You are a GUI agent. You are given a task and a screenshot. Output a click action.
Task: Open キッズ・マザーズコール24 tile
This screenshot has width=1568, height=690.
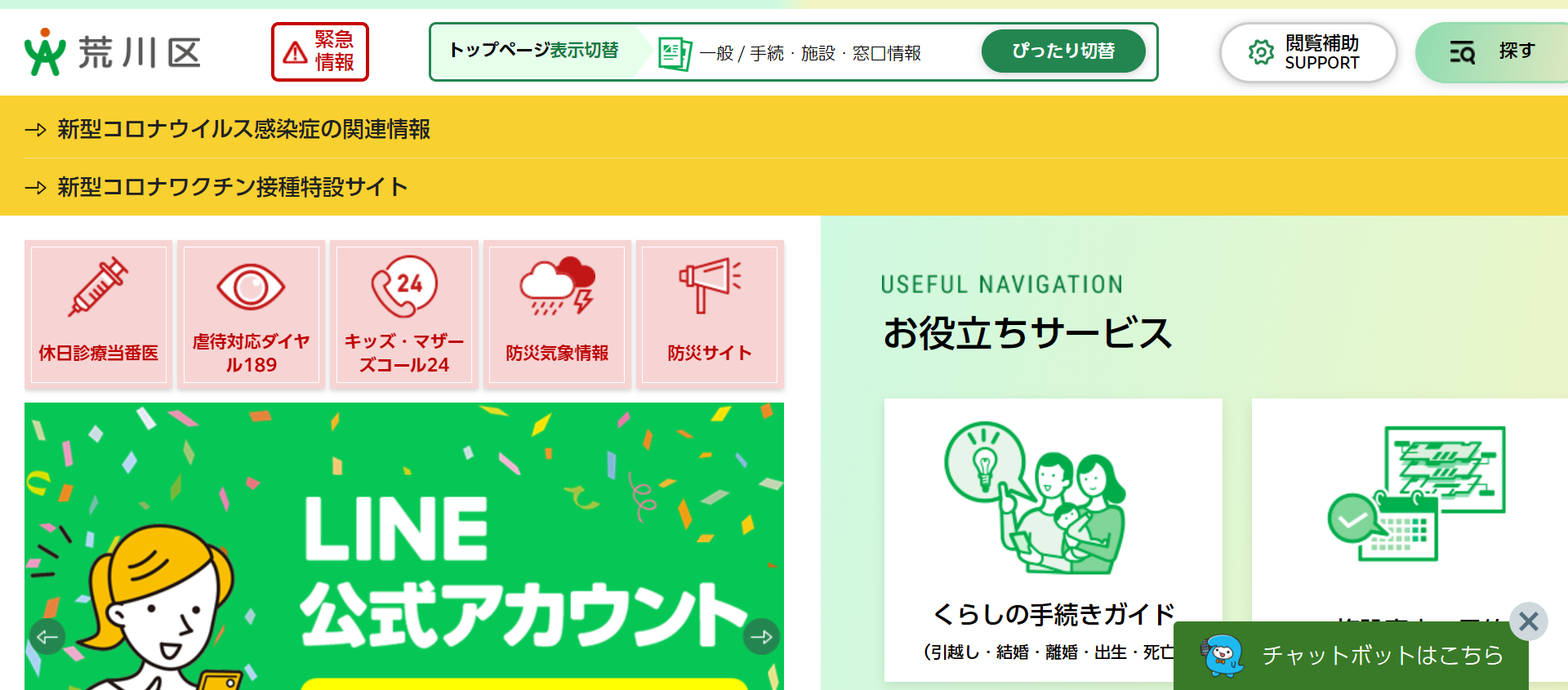tap(404, 314)
